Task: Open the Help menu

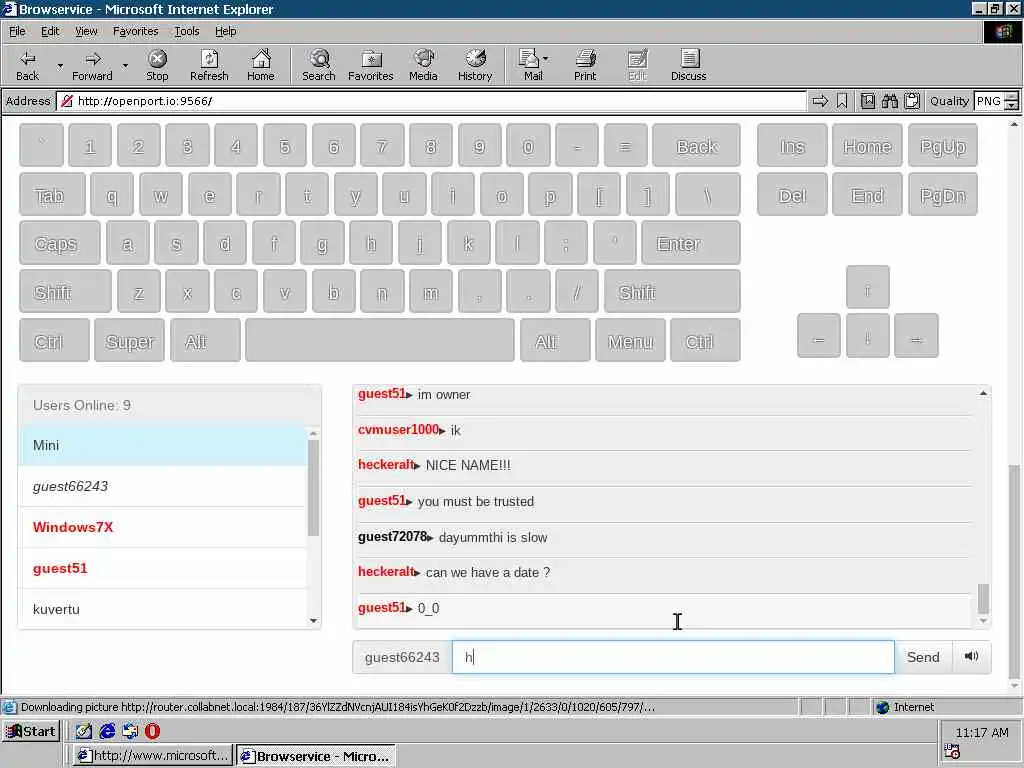Action: tap(225, 31)
